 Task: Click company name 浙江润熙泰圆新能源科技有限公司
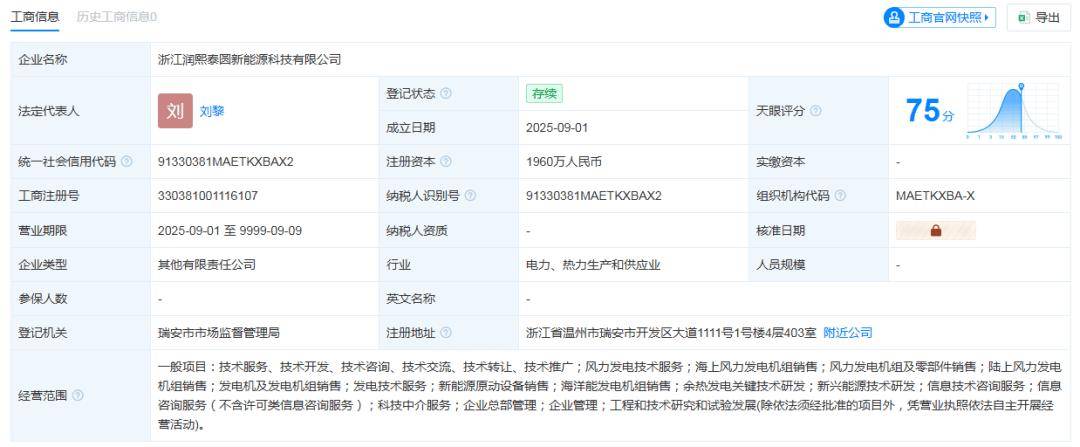click(250, 60)
